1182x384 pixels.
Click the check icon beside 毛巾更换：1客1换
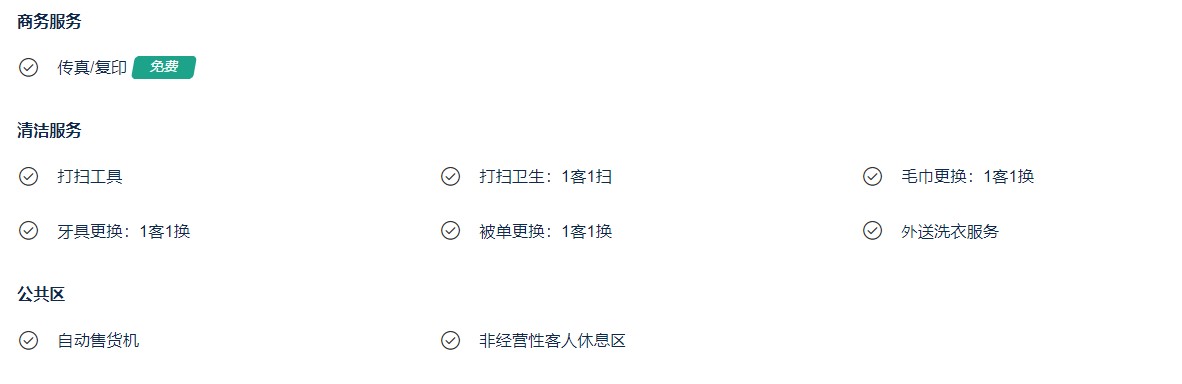(x=872, y=177)
